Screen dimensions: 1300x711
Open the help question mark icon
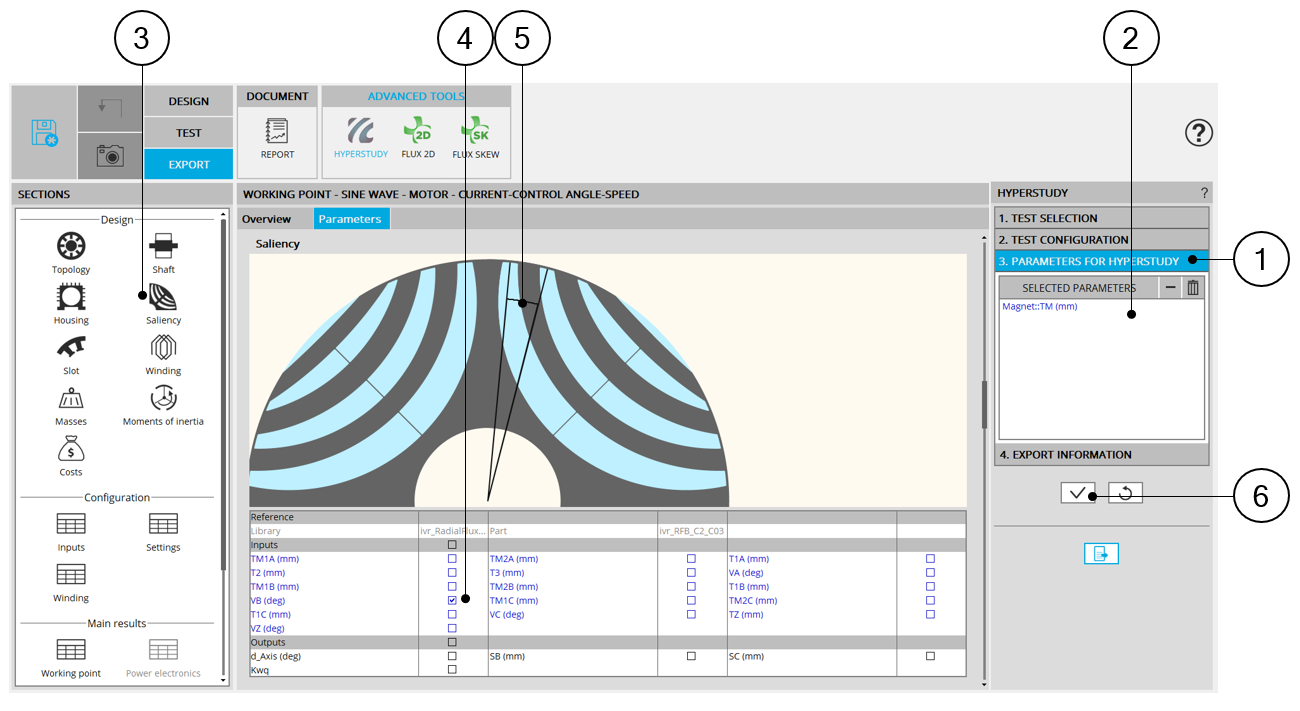(1198, 132)
